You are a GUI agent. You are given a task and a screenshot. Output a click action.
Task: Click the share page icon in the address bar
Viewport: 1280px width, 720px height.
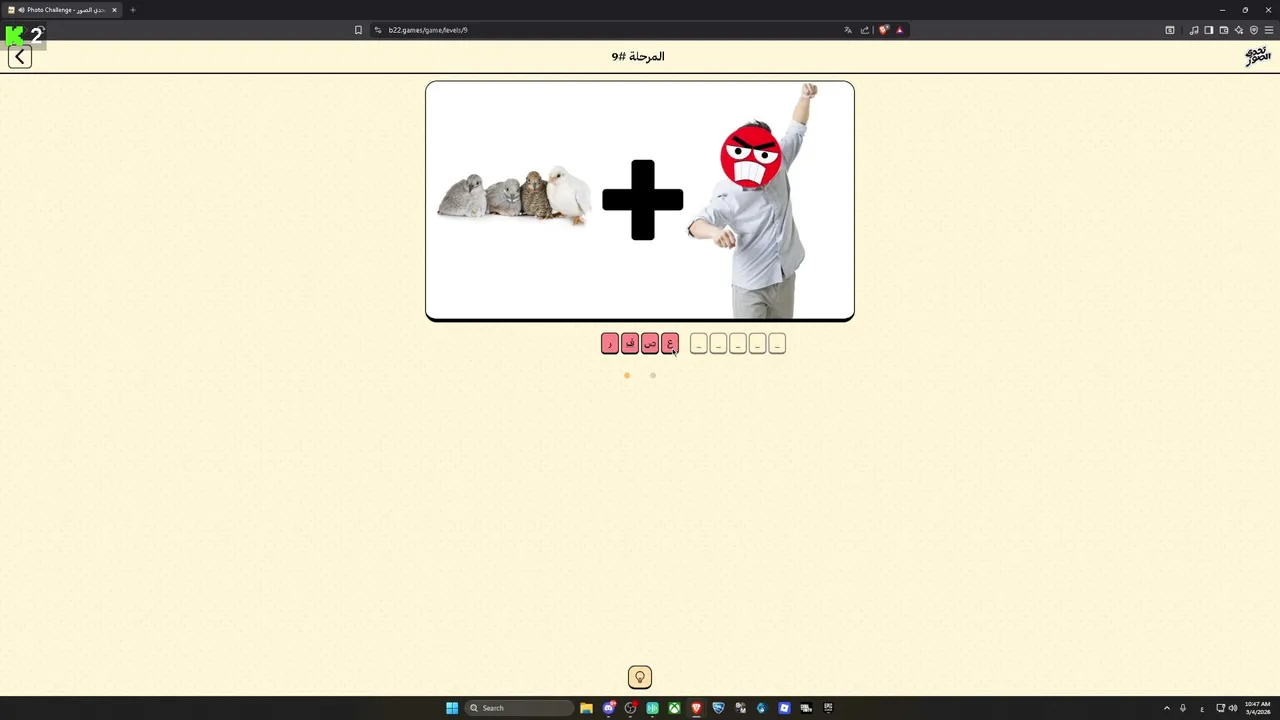(865, 30)
